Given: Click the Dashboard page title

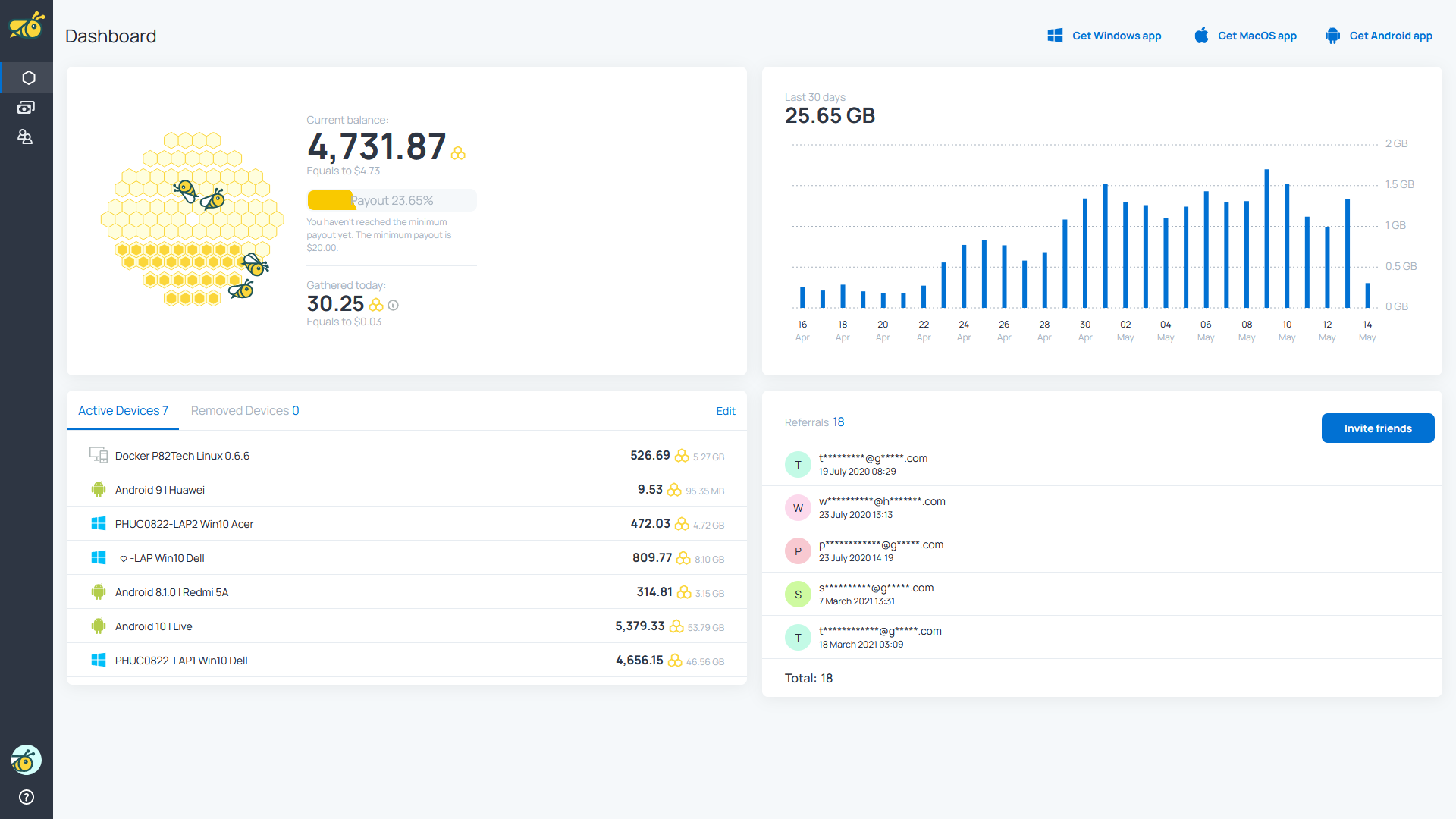Looking at the screenshot, I should pos(111,36).
